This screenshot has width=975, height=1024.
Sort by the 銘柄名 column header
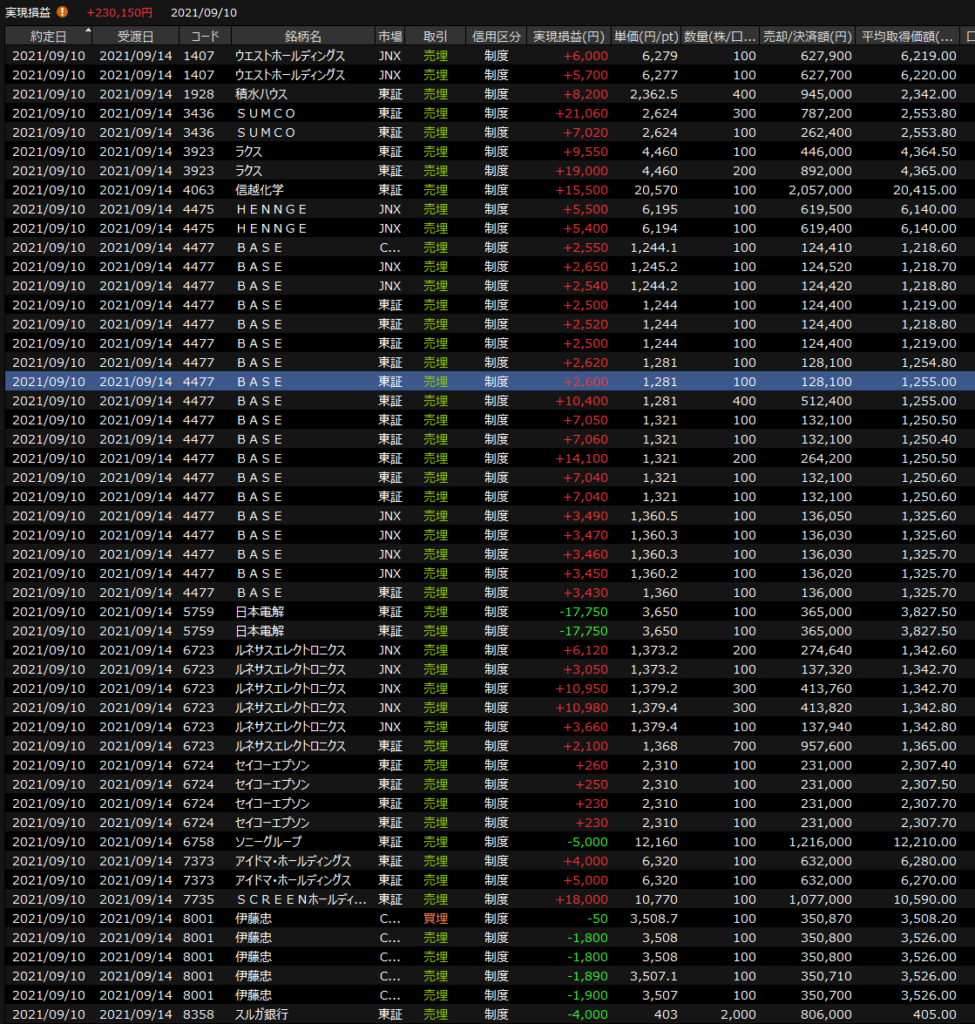click(x=302, y=36)
